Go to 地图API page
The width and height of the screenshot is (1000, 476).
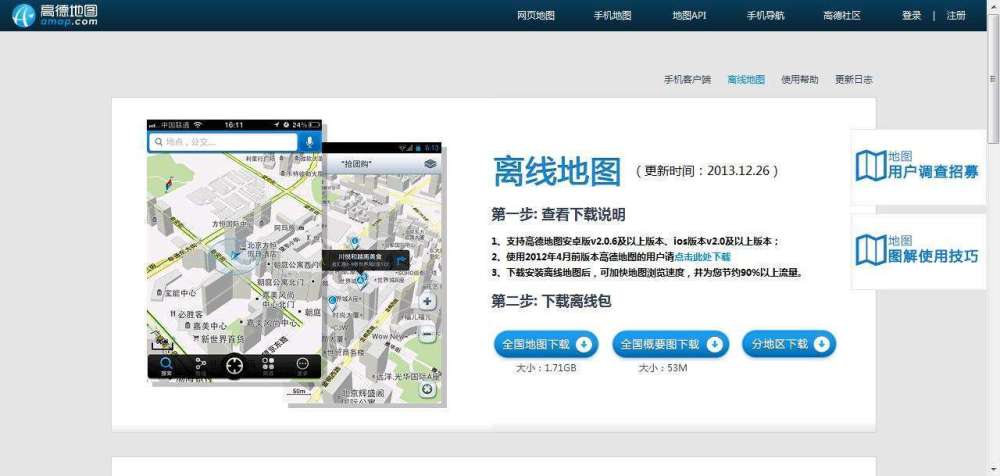(x=689, y=16)
